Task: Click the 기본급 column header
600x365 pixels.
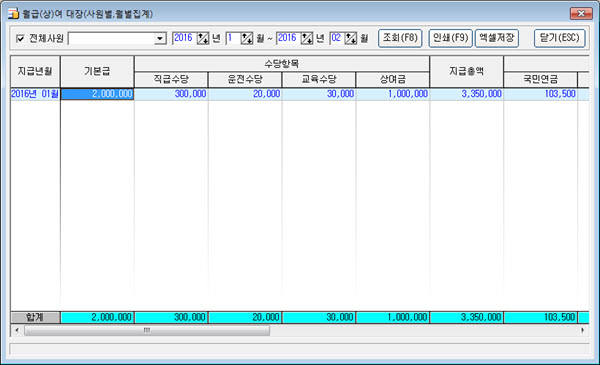Action: click(97, 72)
